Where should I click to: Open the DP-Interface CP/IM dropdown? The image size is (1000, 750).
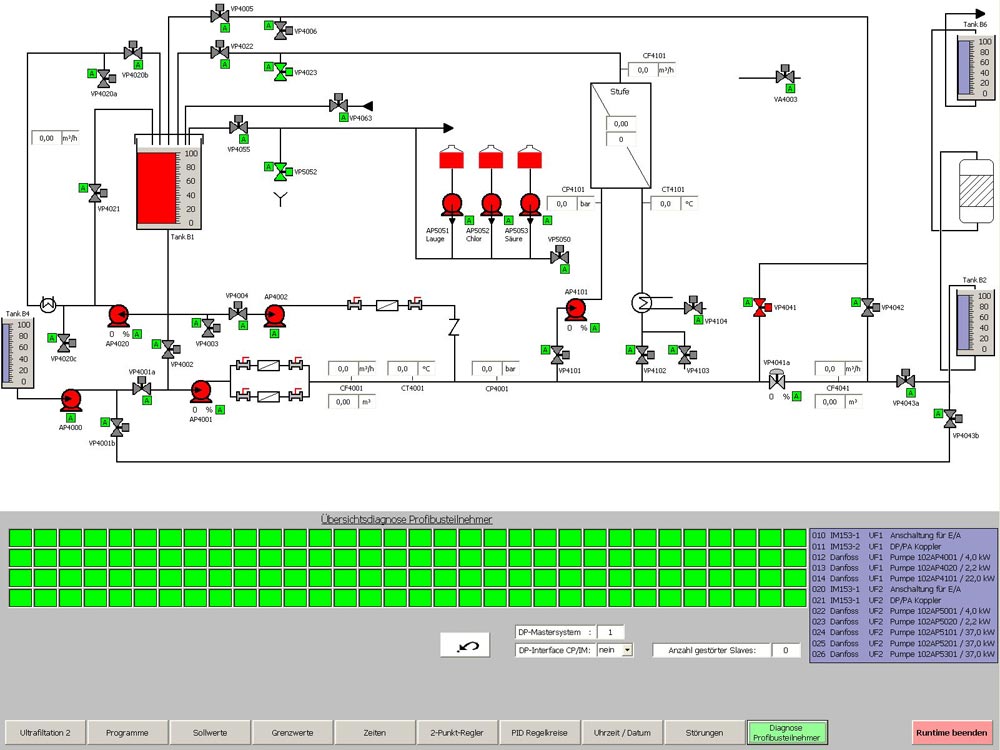(627, 650)
